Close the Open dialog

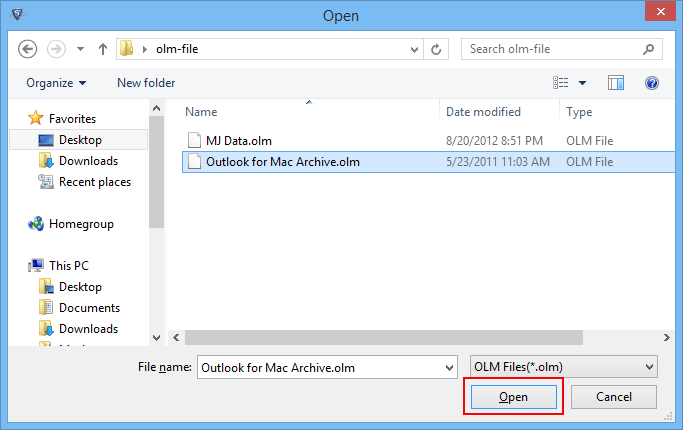[660, 11]
